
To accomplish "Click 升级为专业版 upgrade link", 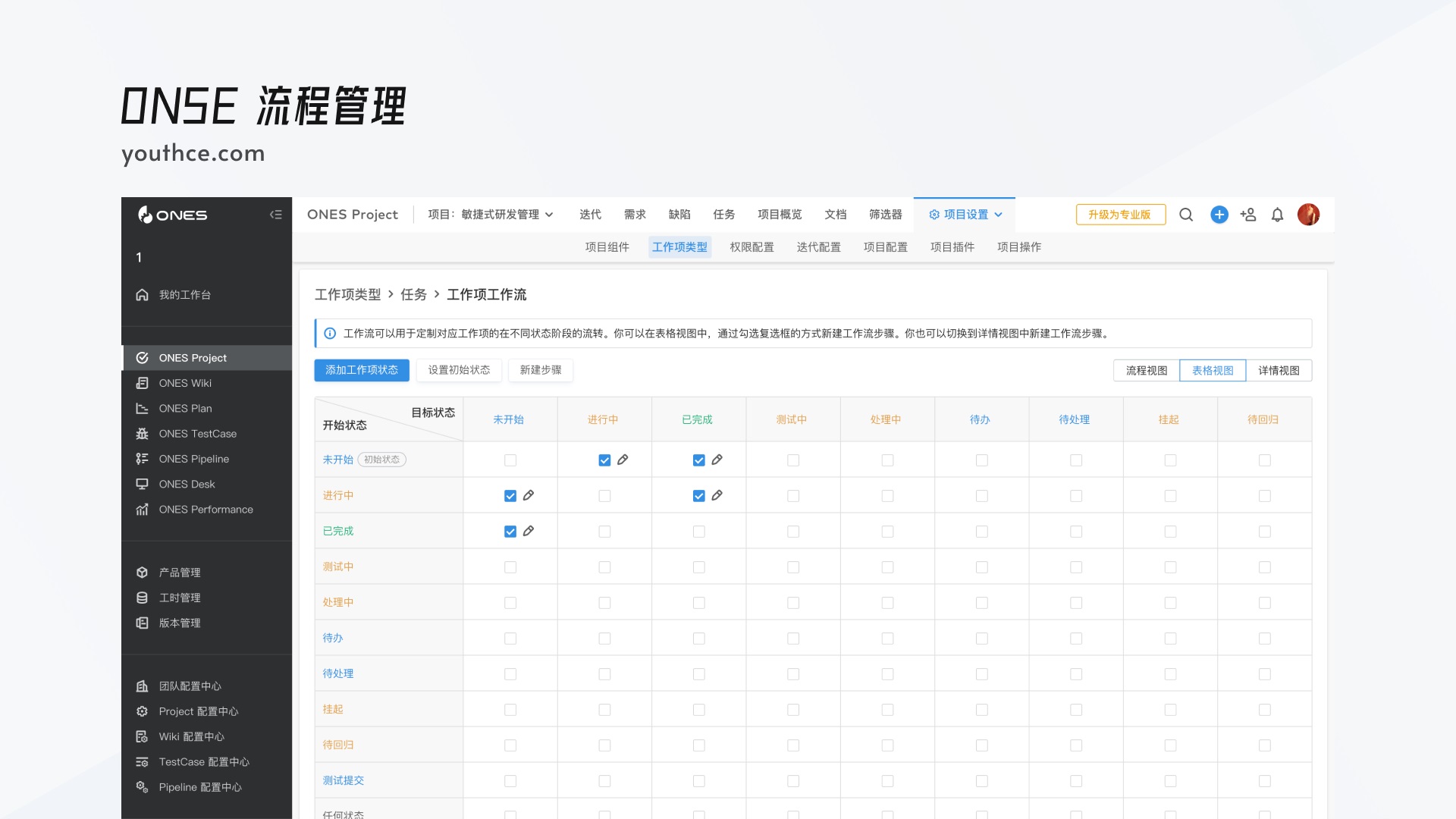I will [1120, 214].
